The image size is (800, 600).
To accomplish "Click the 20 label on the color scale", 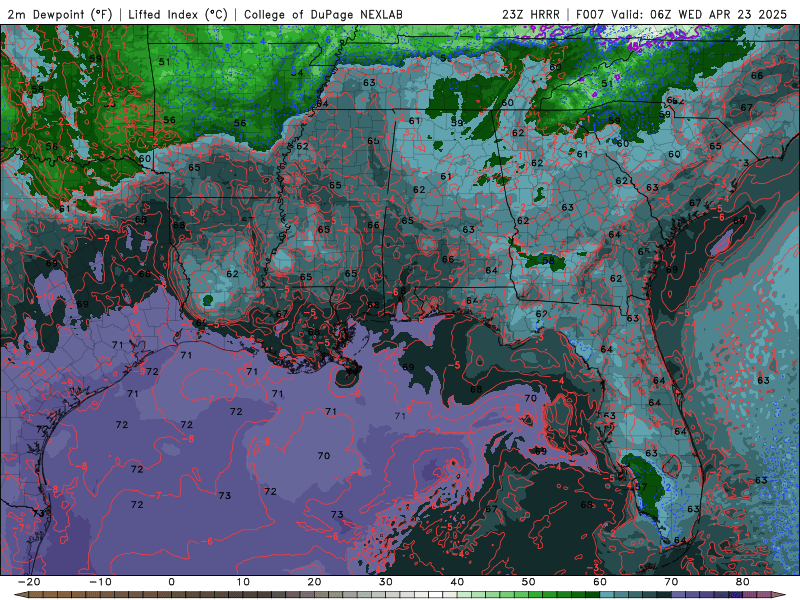I will coord(314,582).
